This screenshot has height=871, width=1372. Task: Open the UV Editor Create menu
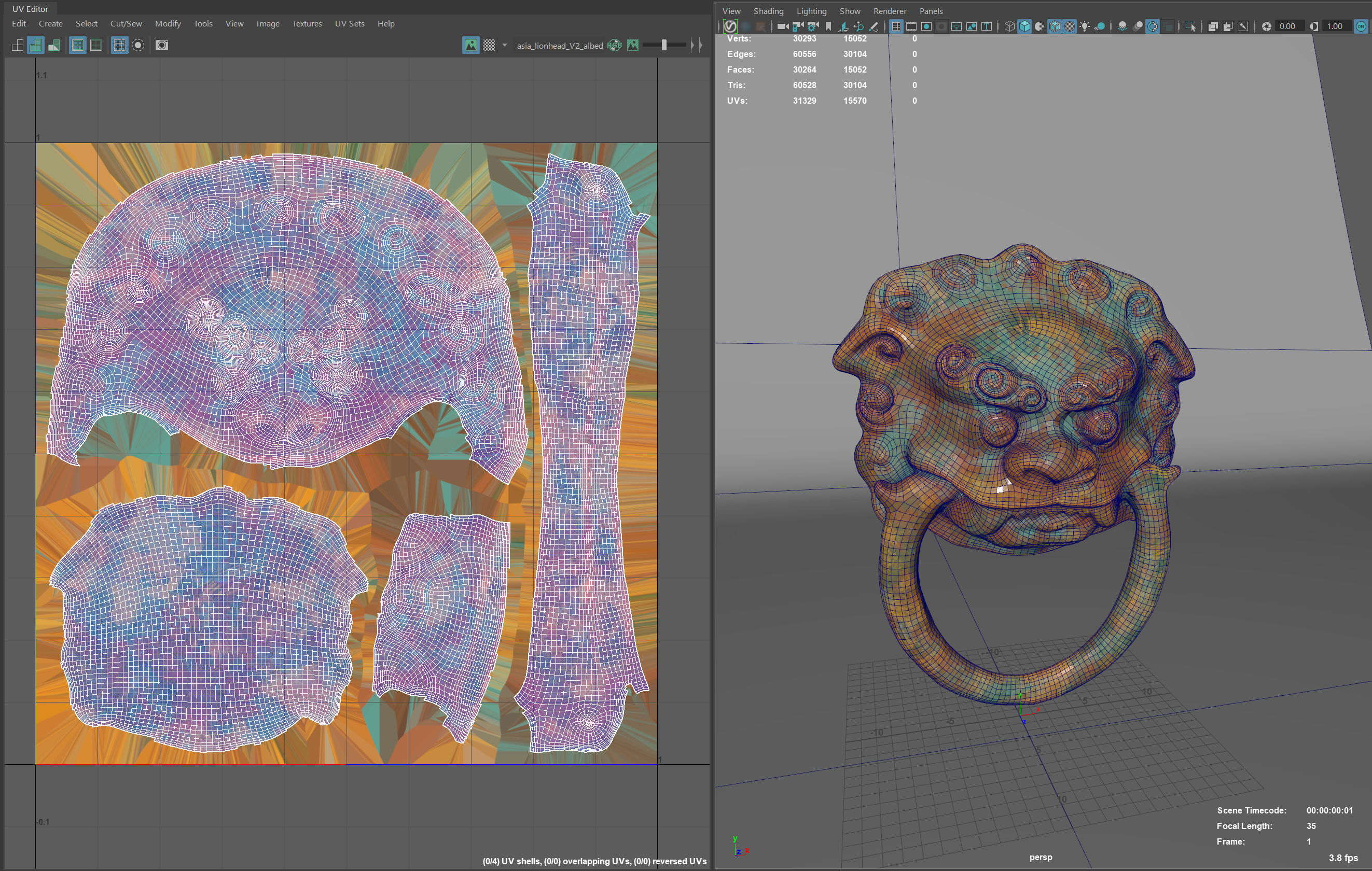pyautogui.click(x=51, y=23)
